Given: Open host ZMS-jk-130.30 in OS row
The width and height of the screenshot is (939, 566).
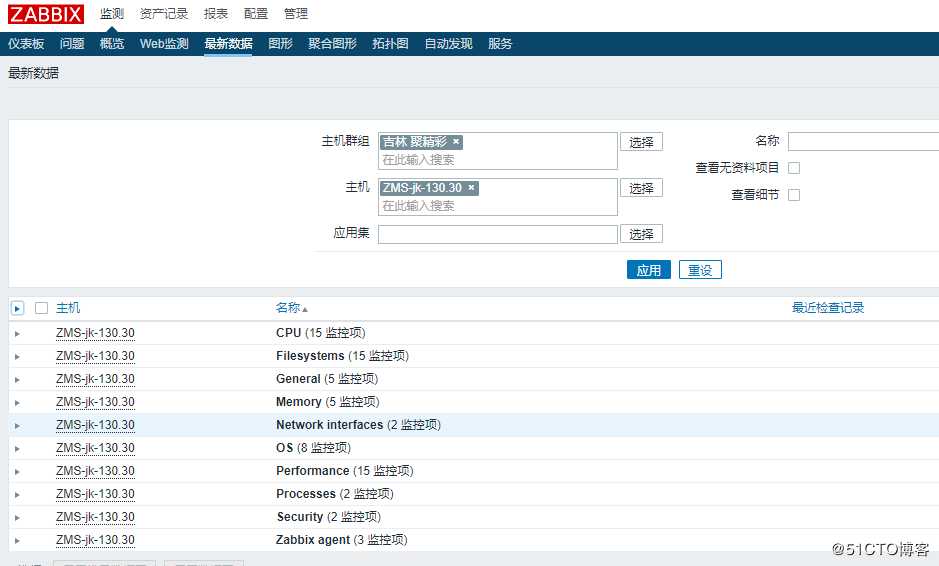Looking at the screenshot, I should pyautogui.click(x=95, y=448).
